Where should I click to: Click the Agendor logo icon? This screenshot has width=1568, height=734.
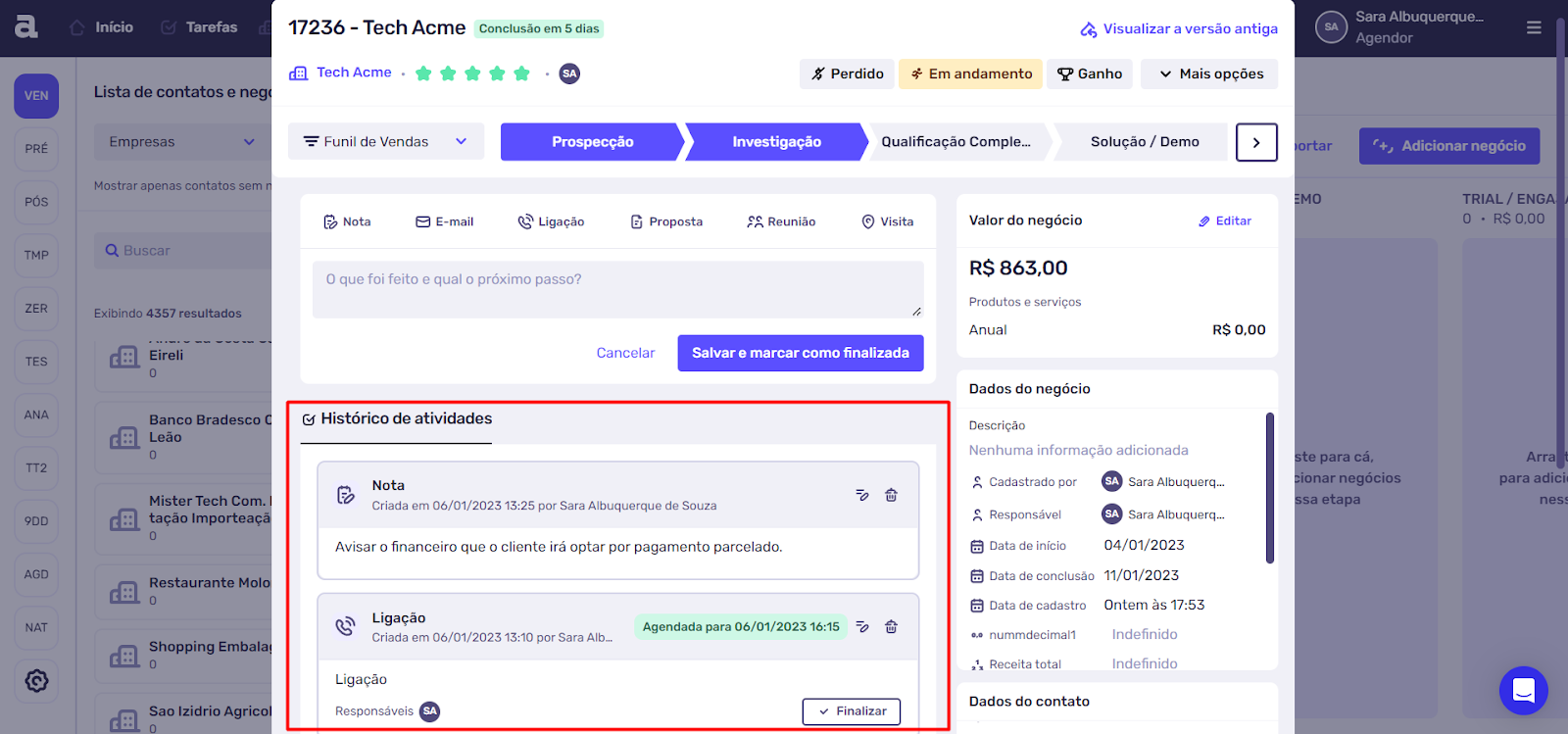[x=26, y=26]
